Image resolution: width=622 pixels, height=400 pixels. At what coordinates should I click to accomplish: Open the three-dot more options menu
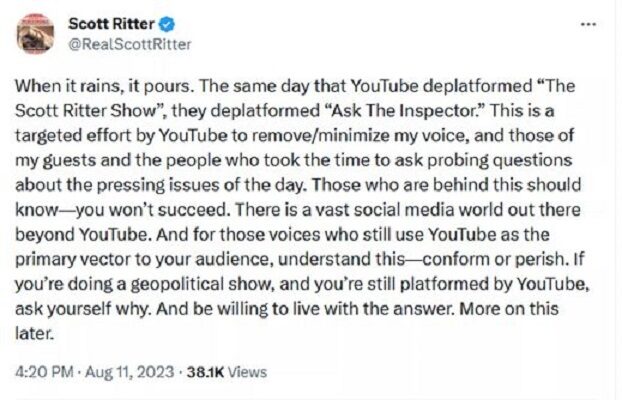[x=588, y=25]
